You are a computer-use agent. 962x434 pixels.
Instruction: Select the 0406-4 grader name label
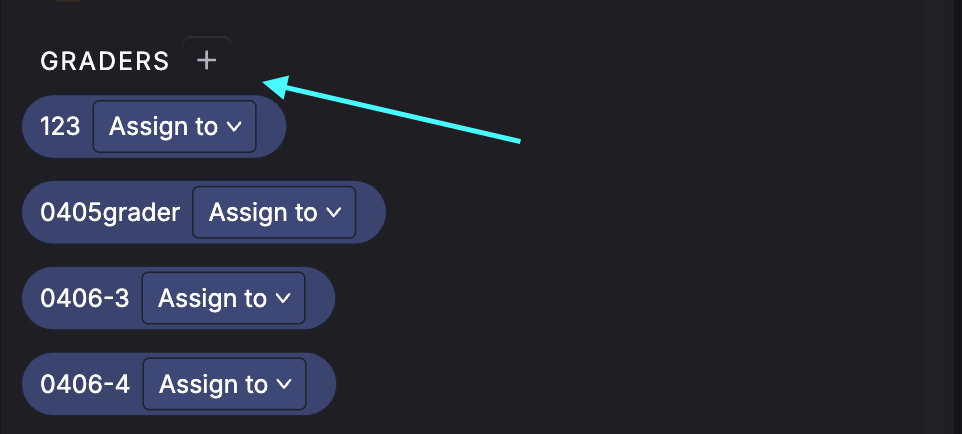coord(85,385)
